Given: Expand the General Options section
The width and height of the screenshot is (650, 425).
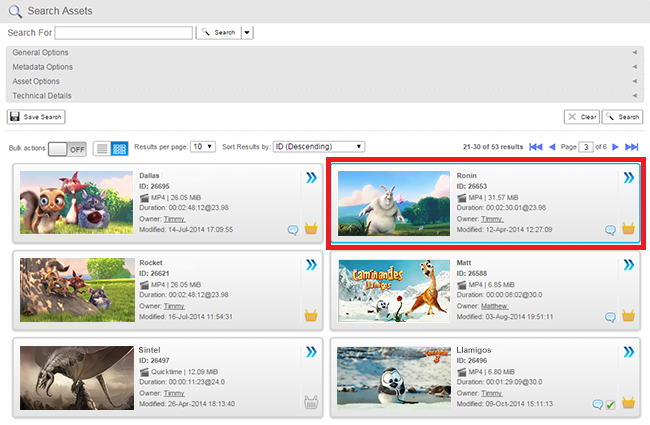Looking at the screenshot, I should (x=324, y=52).
